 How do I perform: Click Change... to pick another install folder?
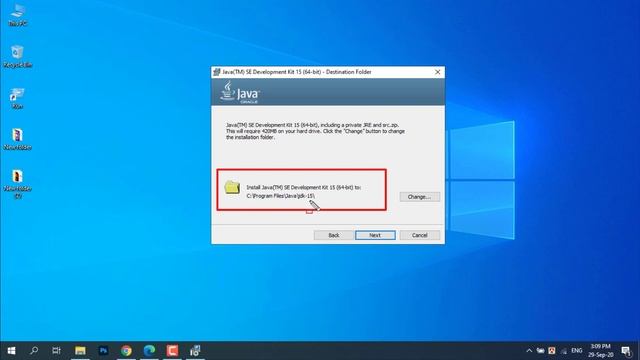click(x=420, y=197)
